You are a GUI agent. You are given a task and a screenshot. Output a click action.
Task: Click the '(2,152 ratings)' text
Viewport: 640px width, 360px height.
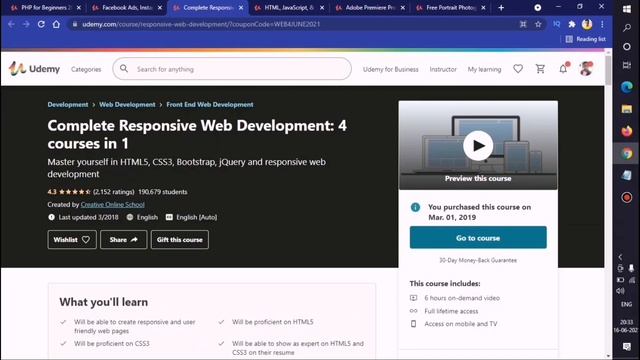pos(113,192)
